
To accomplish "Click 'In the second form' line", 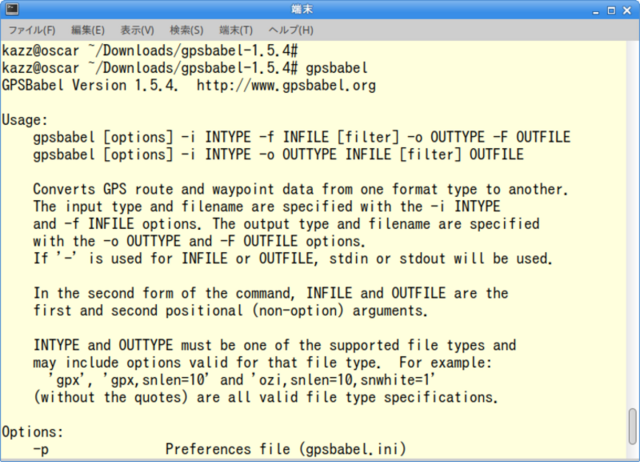I will tap(271, 293).
